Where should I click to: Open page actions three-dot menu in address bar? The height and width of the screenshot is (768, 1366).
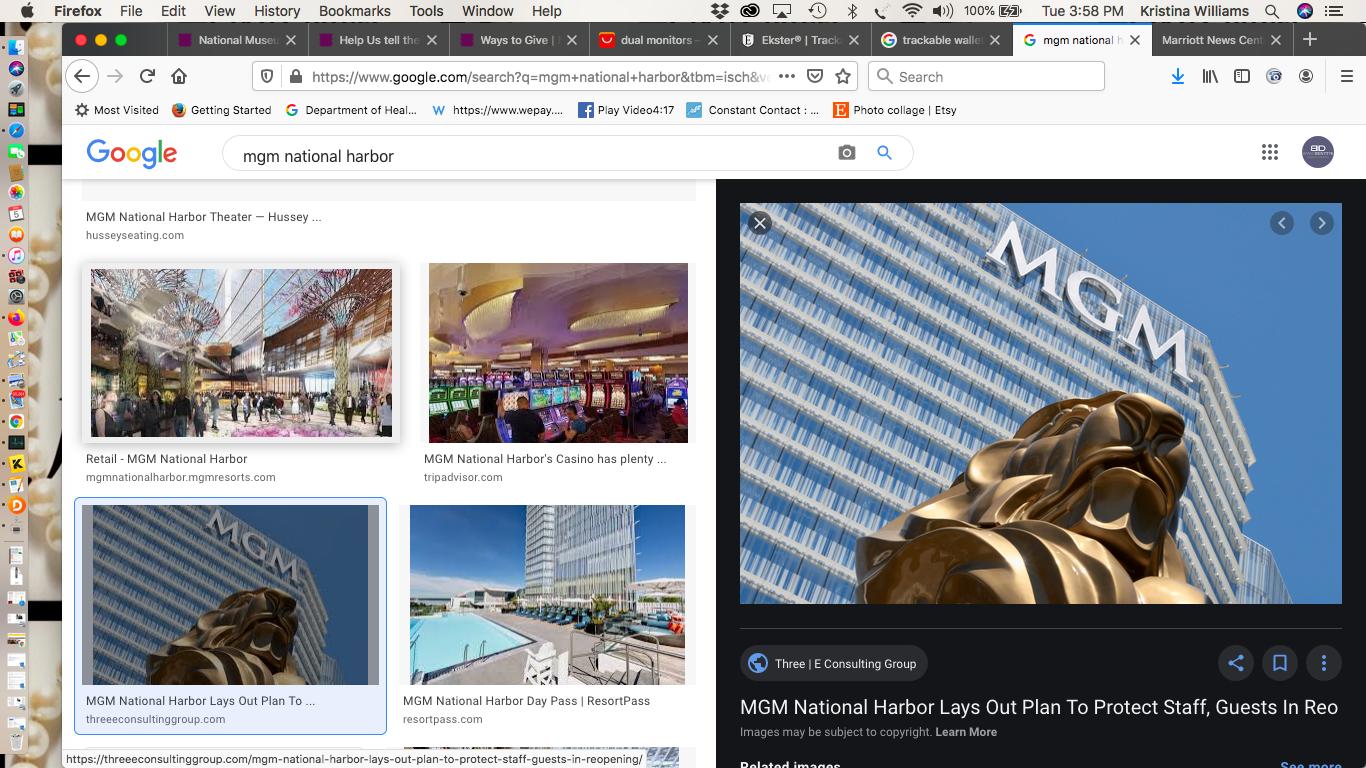pos(787,76)
